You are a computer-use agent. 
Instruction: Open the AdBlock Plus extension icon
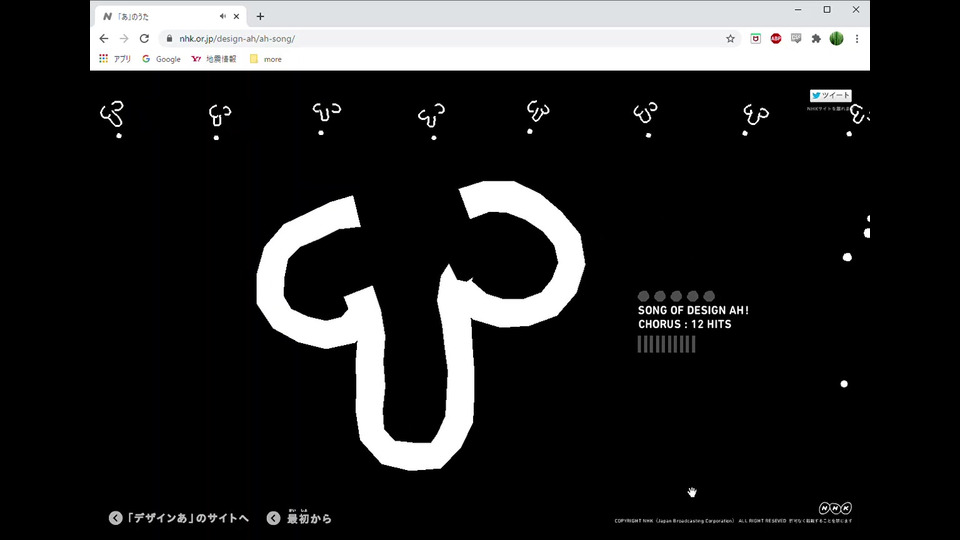(x=776, y=39)
